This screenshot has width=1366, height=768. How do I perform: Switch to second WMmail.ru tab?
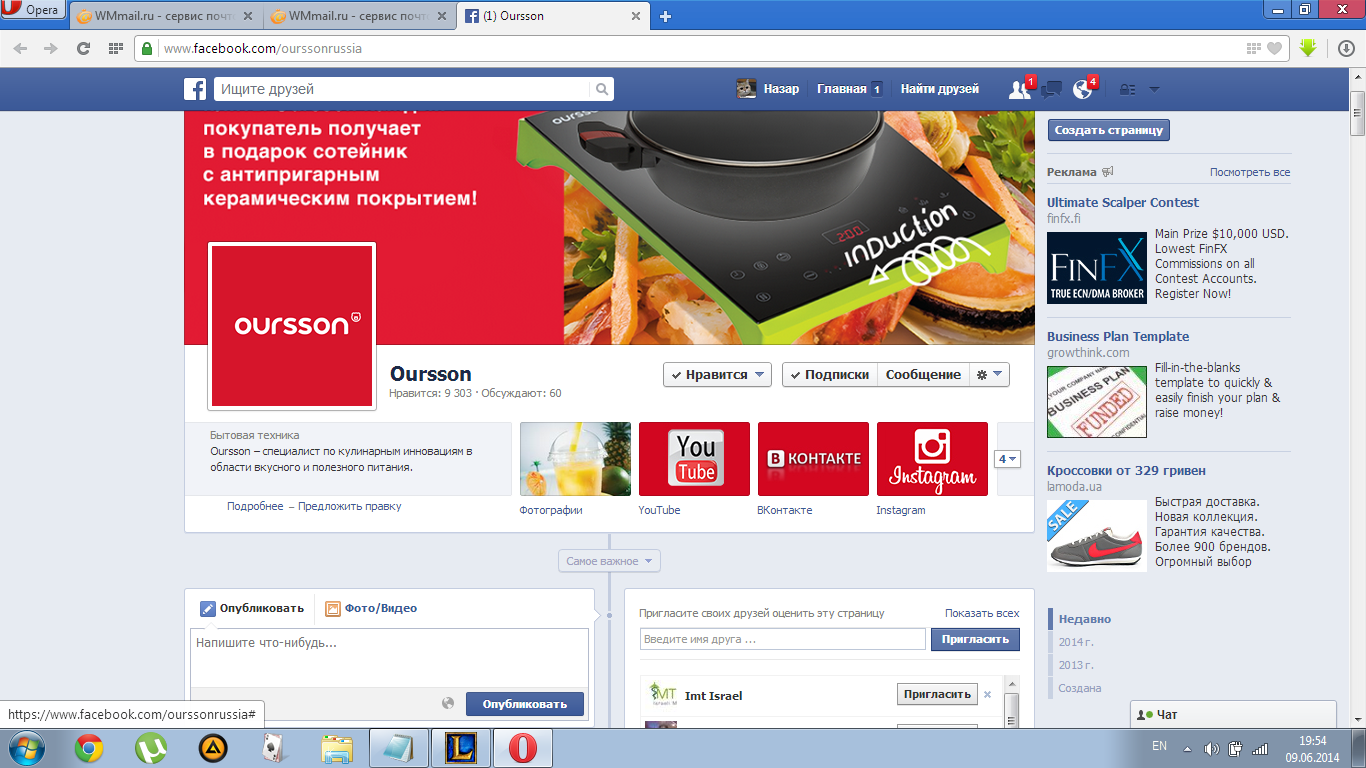click(361, 16)
